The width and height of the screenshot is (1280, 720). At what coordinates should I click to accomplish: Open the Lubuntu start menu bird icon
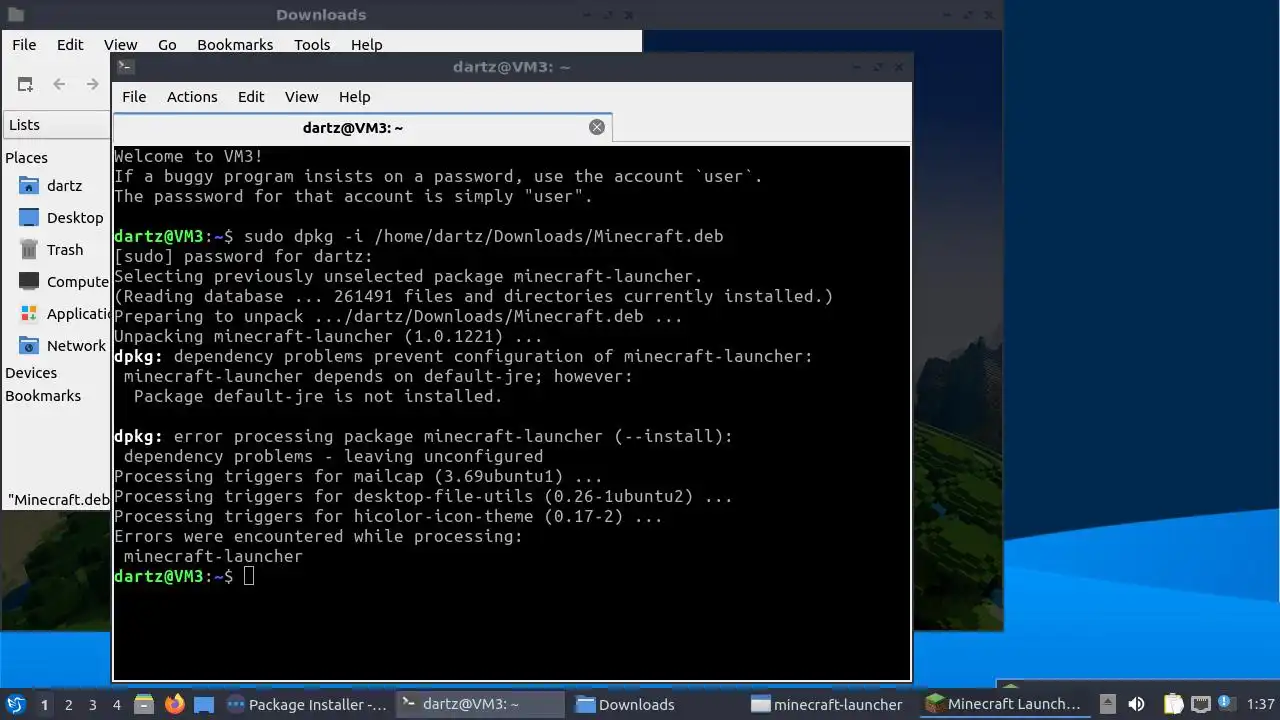coord(16,704)
